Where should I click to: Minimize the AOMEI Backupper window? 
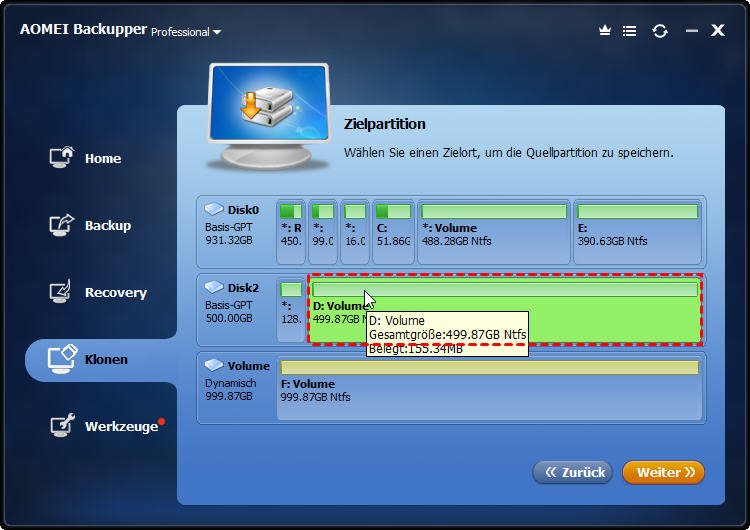click(692, 31)
